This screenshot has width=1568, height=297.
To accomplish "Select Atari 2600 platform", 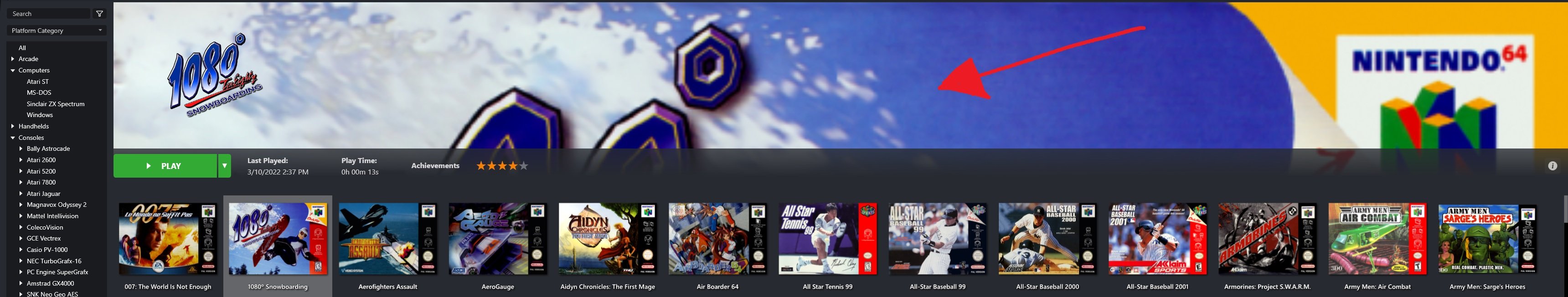I will click(x=41, y=160).
